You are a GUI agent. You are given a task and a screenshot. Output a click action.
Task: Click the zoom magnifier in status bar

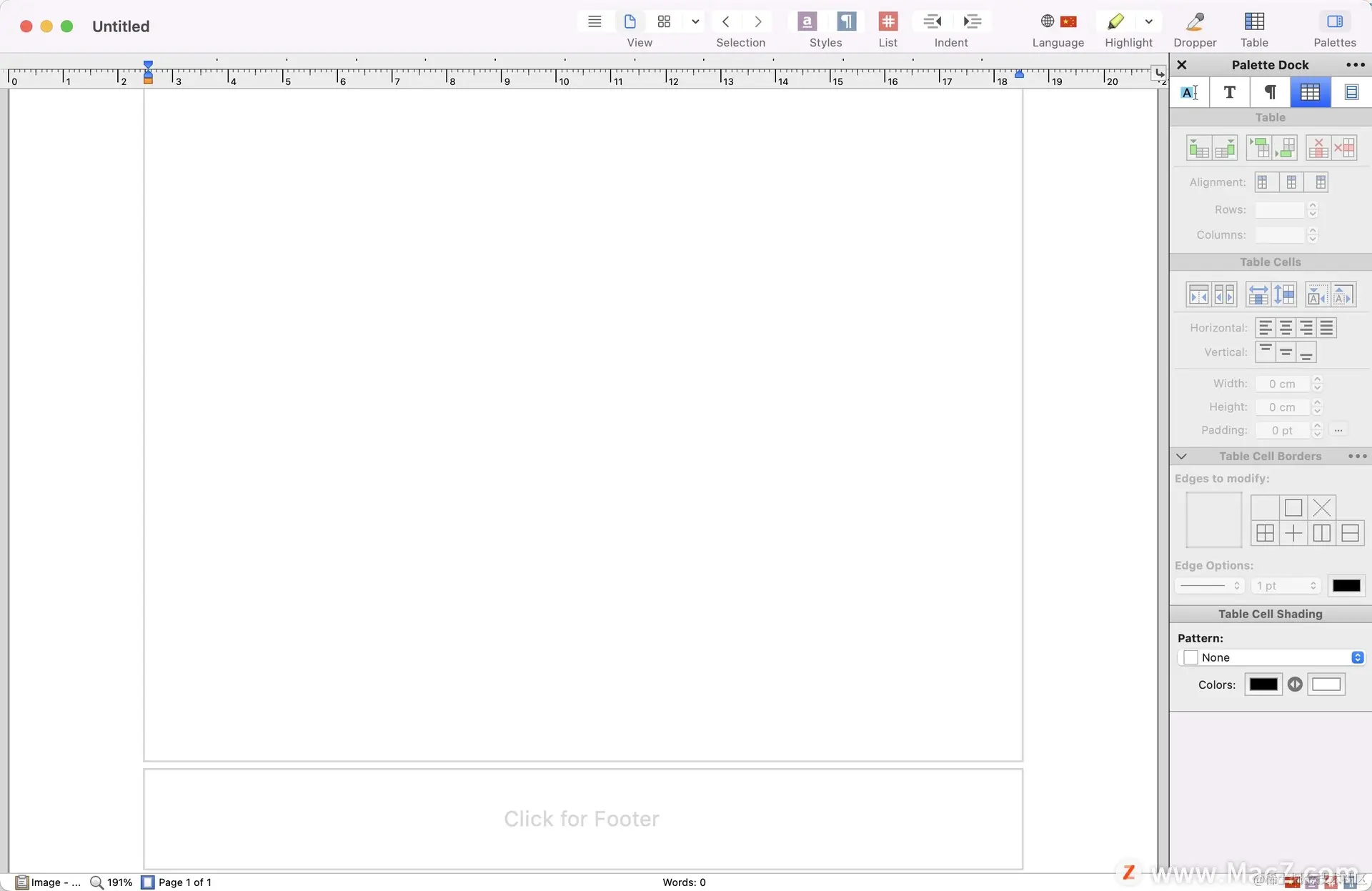coord(96,882)
